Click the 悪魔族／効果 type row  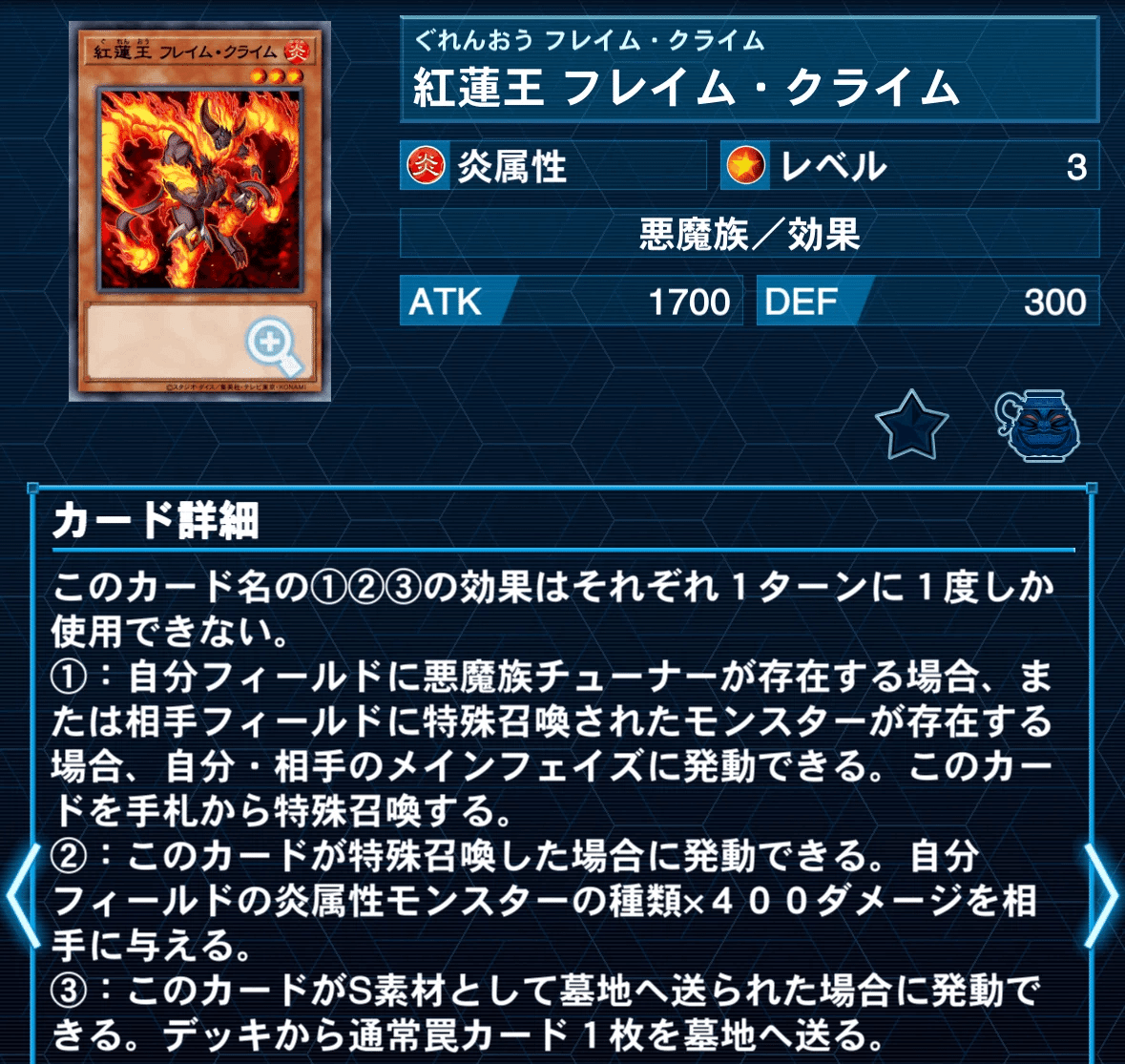(x=749, y=233)
